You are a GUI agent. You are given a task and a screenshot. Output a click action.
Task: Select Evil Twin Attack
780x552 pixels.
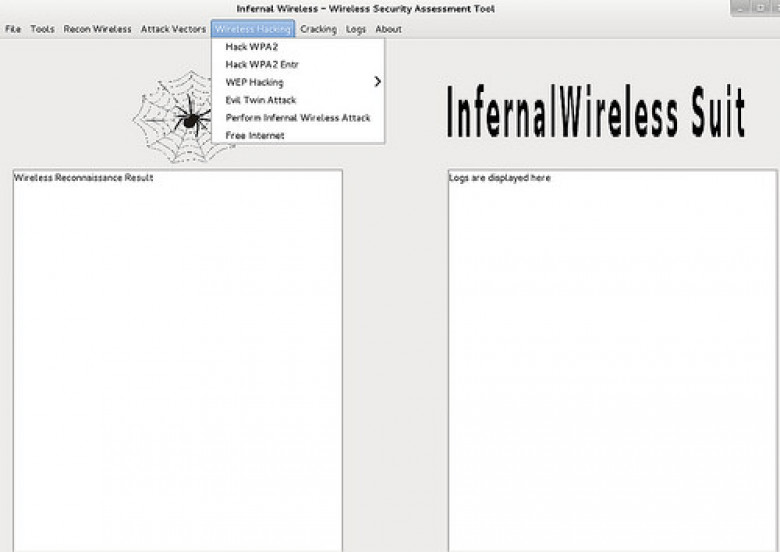click(298, 100)
